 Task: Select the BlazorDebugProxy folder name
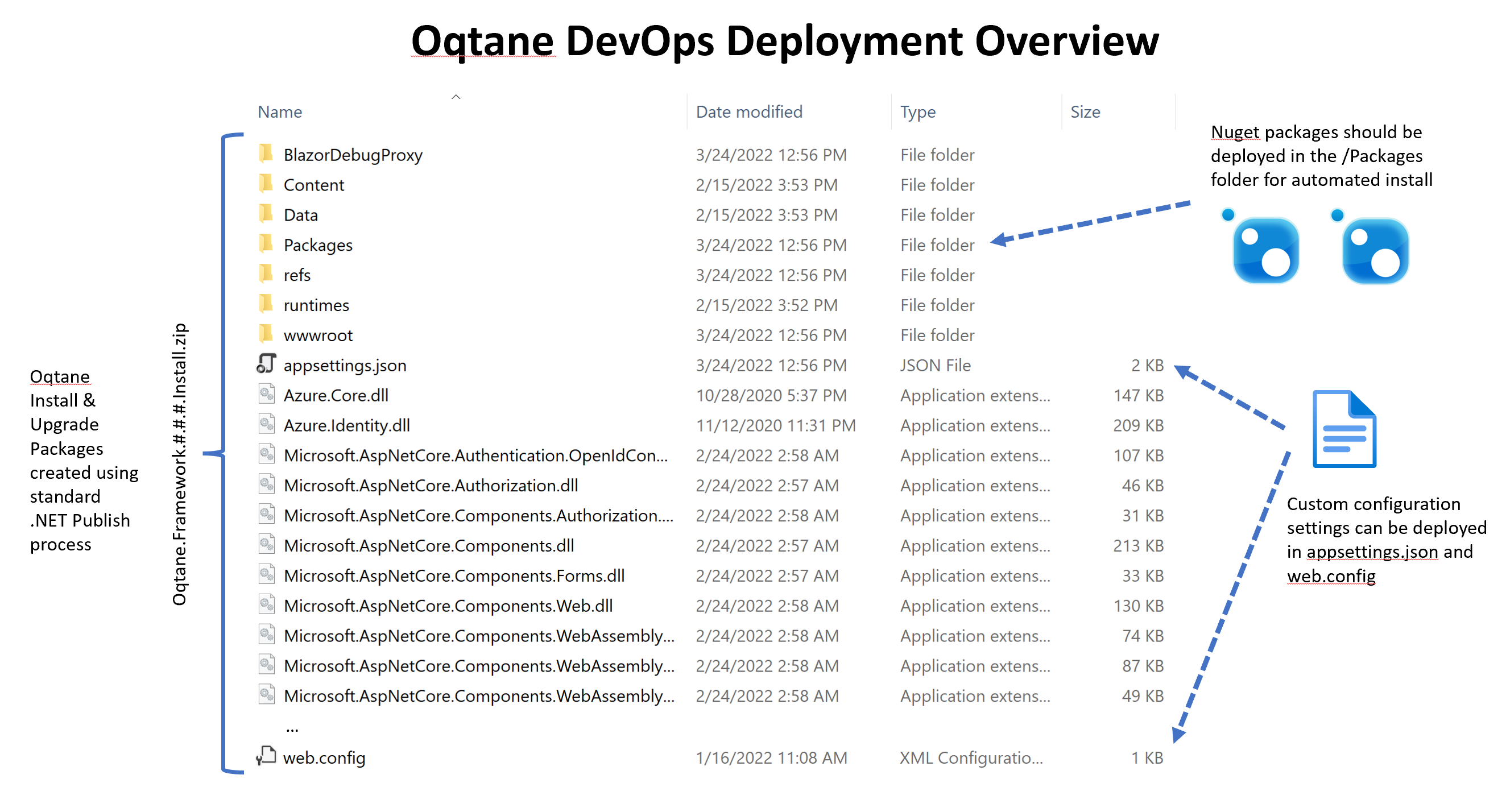pyautogui.click(x=353, y=155)
